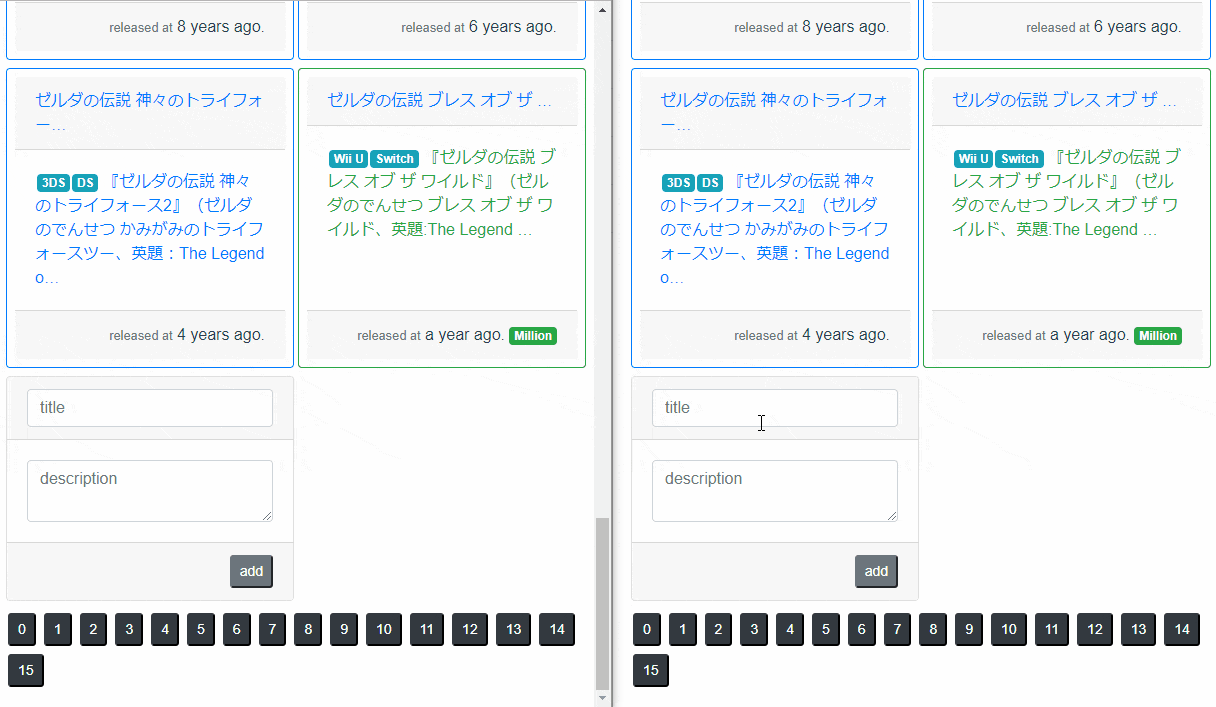Viewport: 1216px width, 707px height.
Task: Go to page 9 in the left pane
Action: coord(343,629)
